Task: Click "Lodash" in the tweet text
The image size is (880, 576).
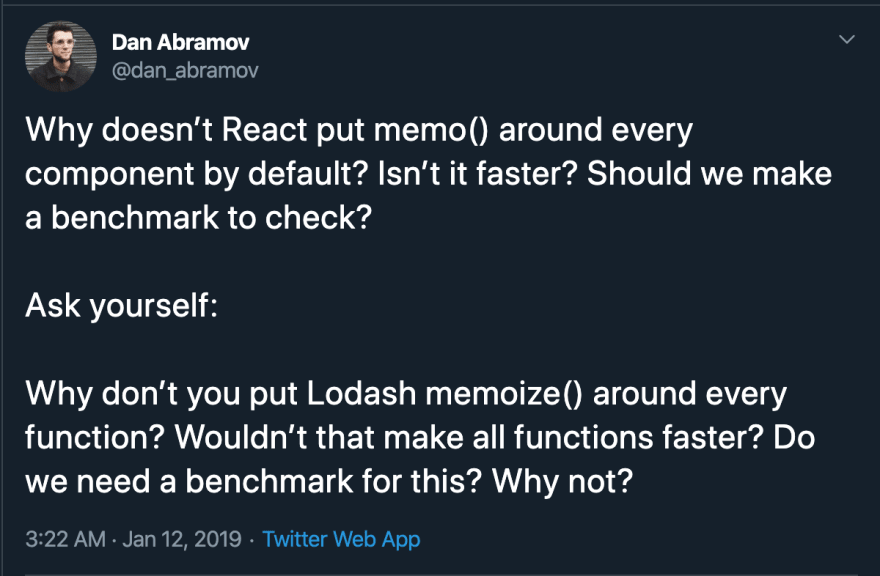Action: click(x=361, y=393)
